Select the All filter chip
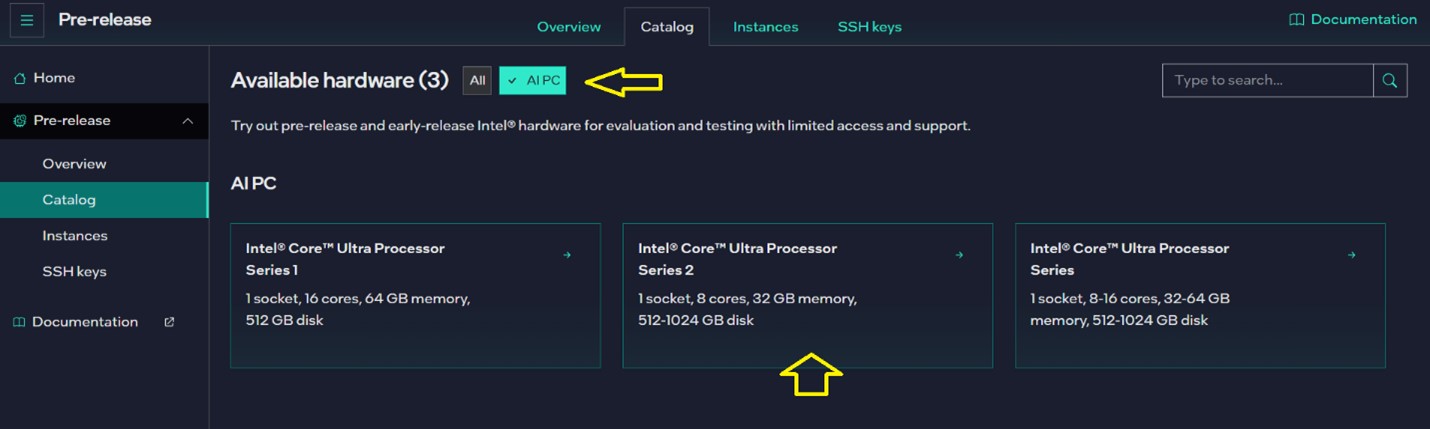The height and width of the screenshot is (429, 1430). pyautogui.click(x=477, y=81)
